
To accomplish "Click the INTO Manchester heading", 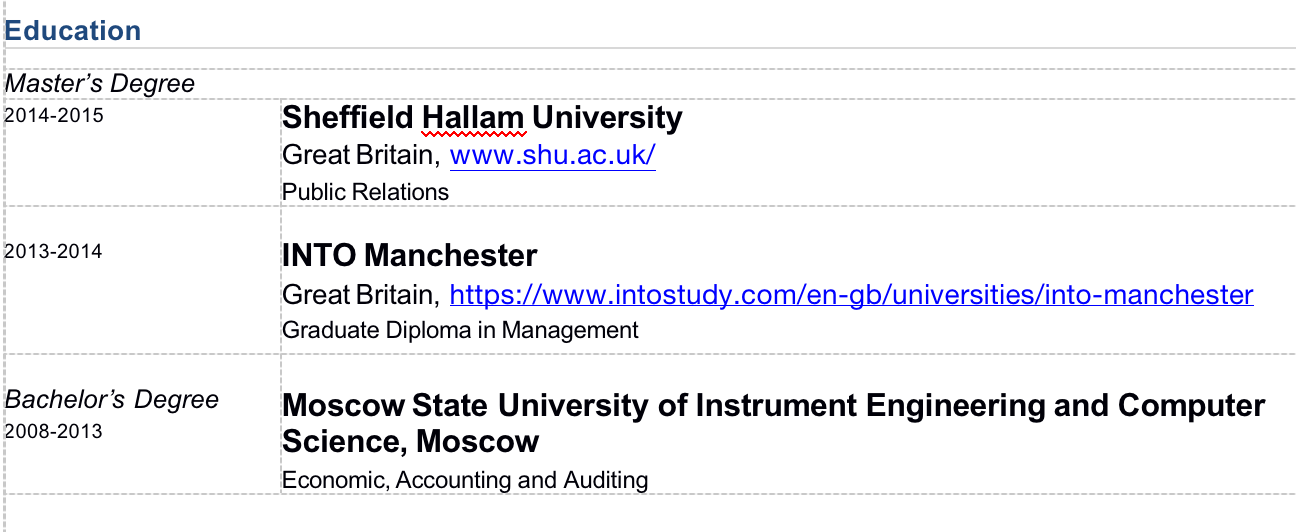I will coord(409,256).
